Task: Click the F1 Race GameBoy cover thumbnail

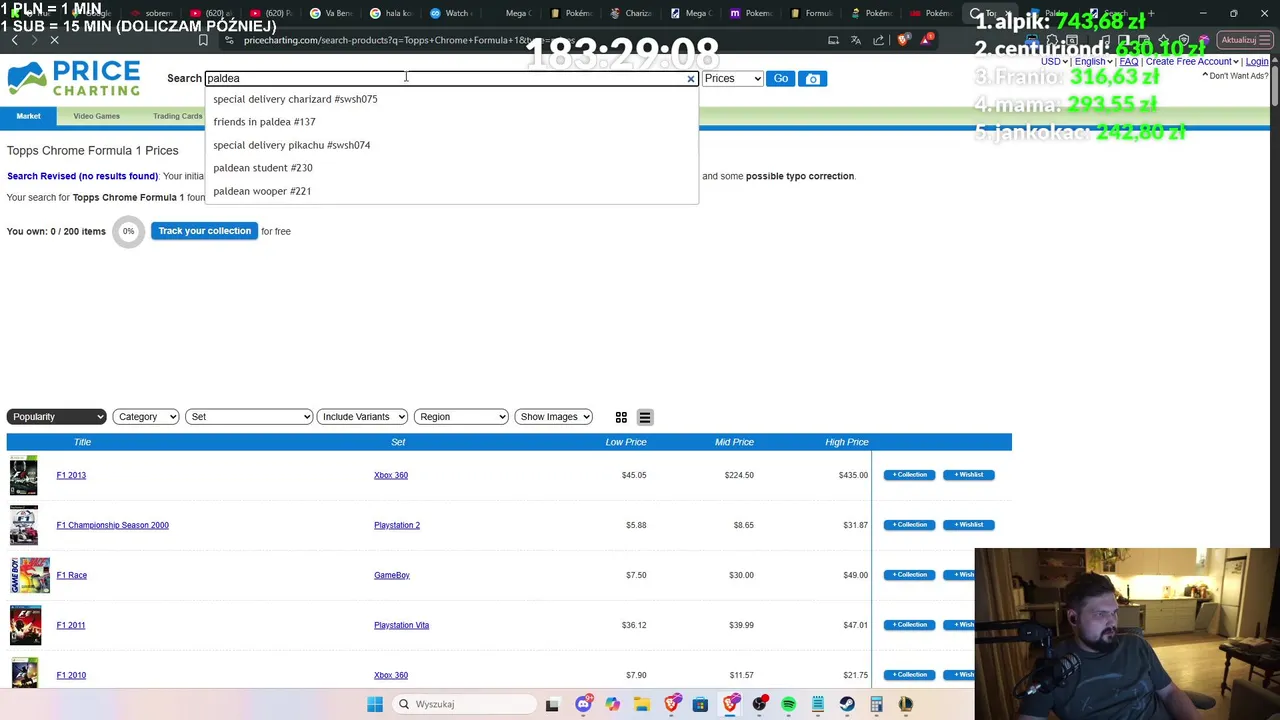Action: [x=30, y=575]
